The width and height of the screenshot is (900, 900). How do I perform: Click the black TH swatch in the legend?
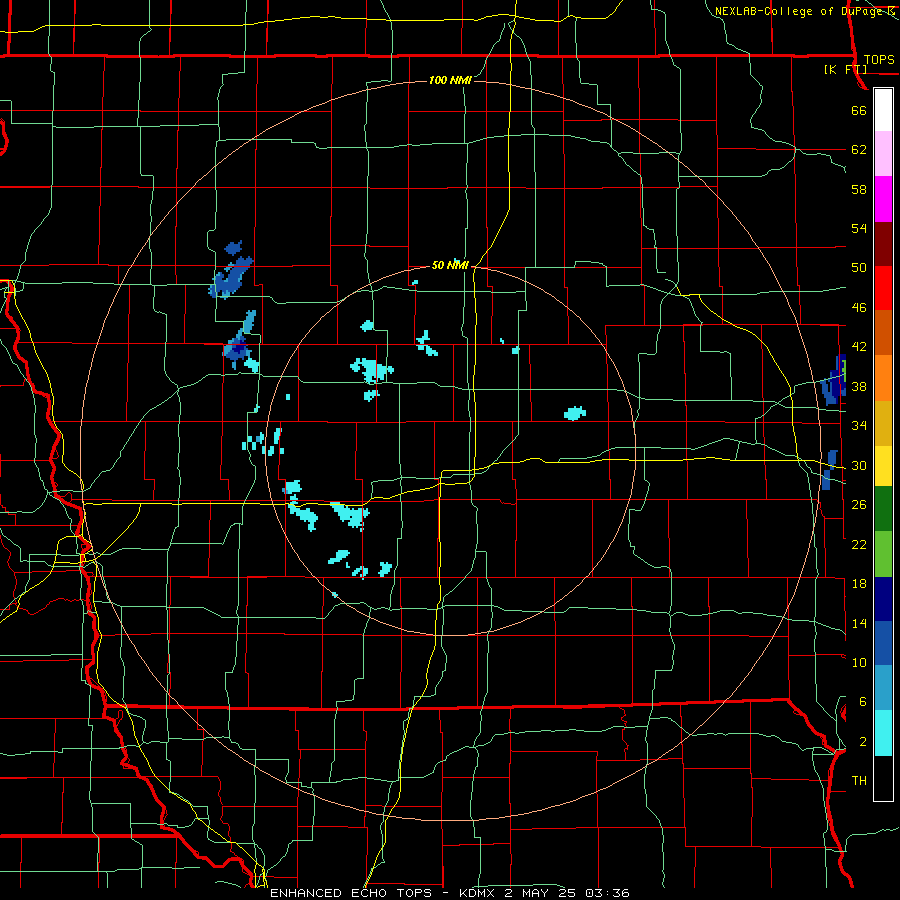[x=883, y=778]
